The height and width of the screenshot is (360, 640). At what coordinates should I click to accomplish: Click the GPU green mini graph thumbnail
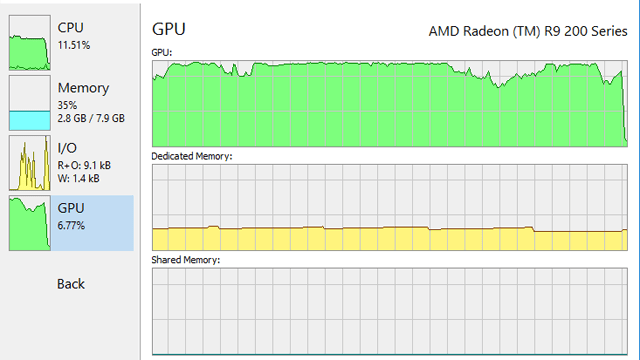30,223
